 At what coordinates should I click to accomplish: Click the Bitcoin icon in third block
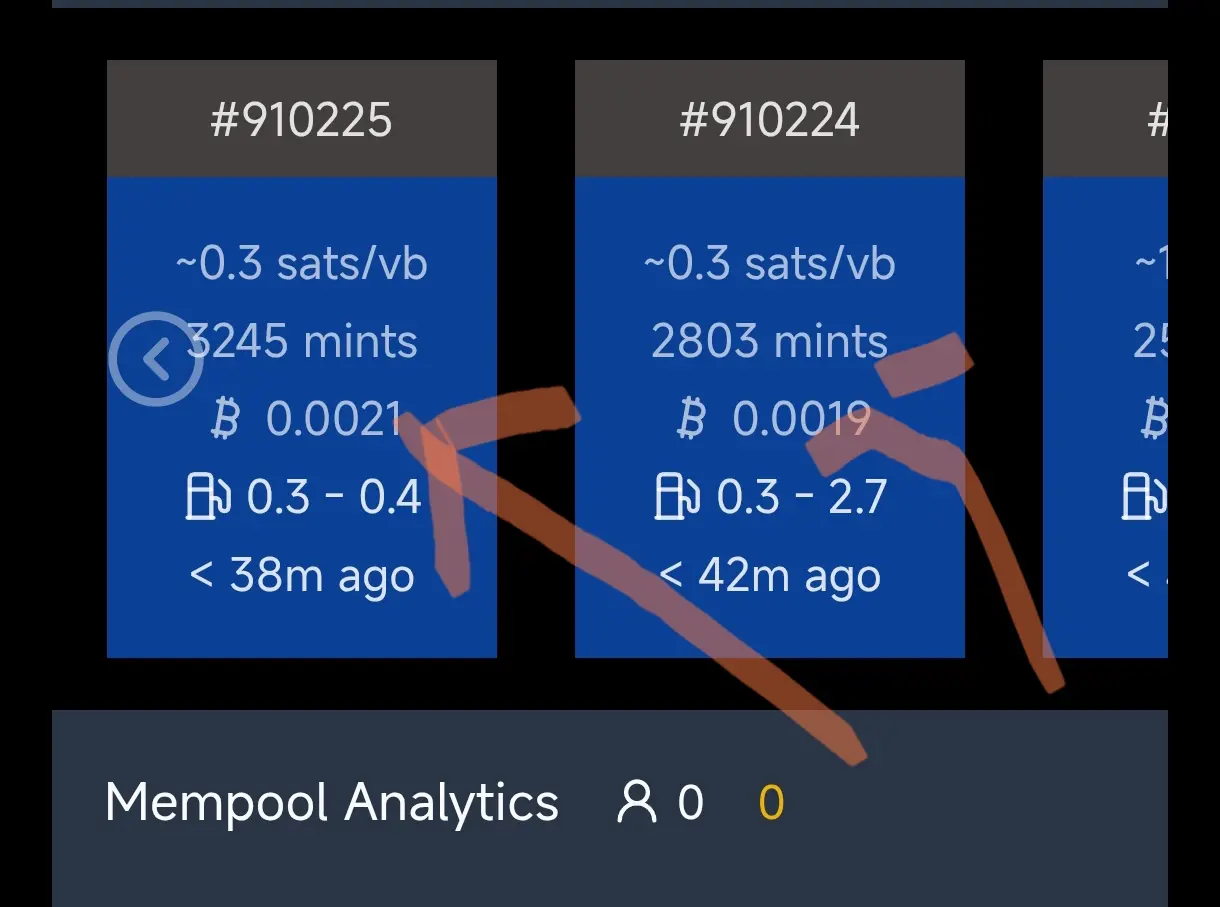tap(1155, 419)
